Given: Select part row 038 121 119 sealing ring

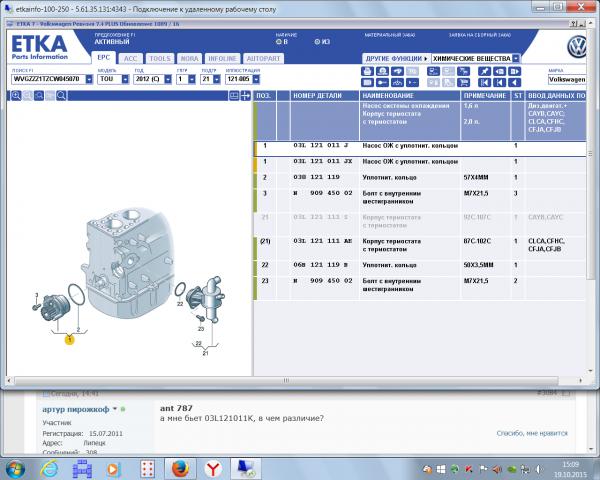Looking at the screenshot, I should tap(420, 180).
